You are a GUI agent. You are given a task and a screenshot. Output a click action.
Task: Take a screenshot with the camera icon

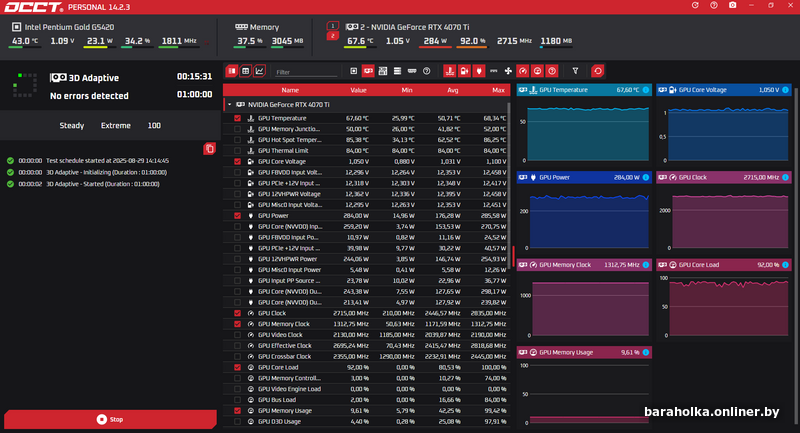pos(733,5)
